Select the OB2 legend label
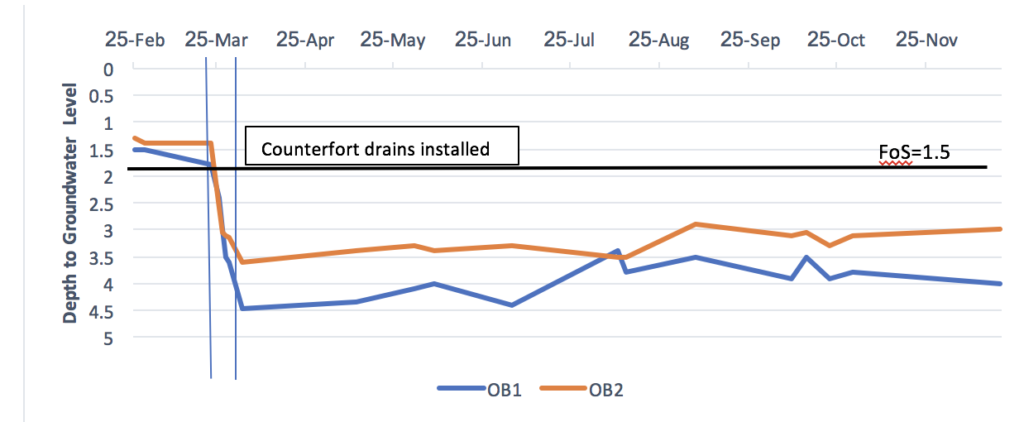The width and height of the screenshot is (1024, 422). pos(608,390)
